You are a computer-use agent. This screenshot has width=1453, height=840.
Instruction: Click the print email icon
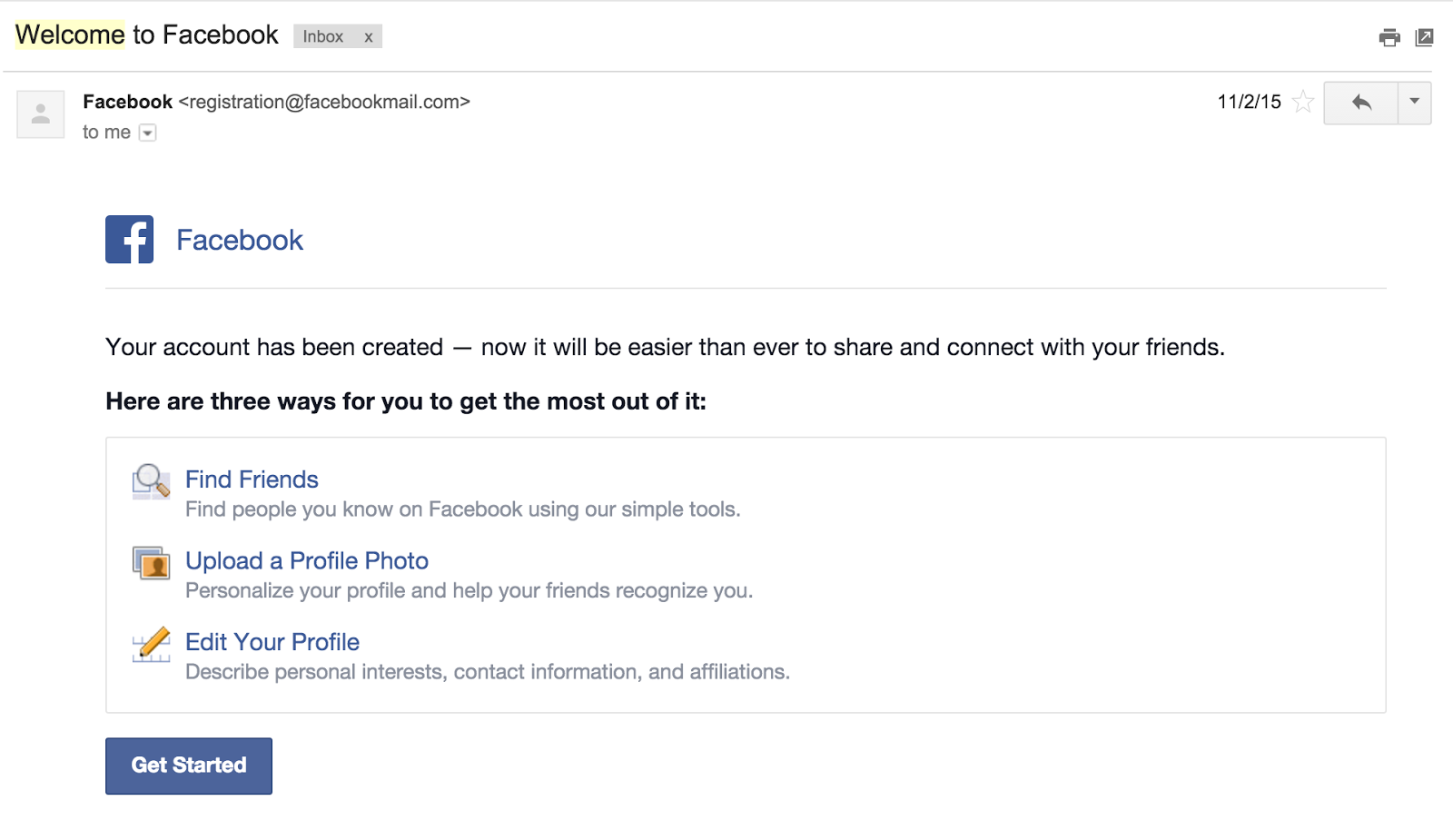(1389, 37)
